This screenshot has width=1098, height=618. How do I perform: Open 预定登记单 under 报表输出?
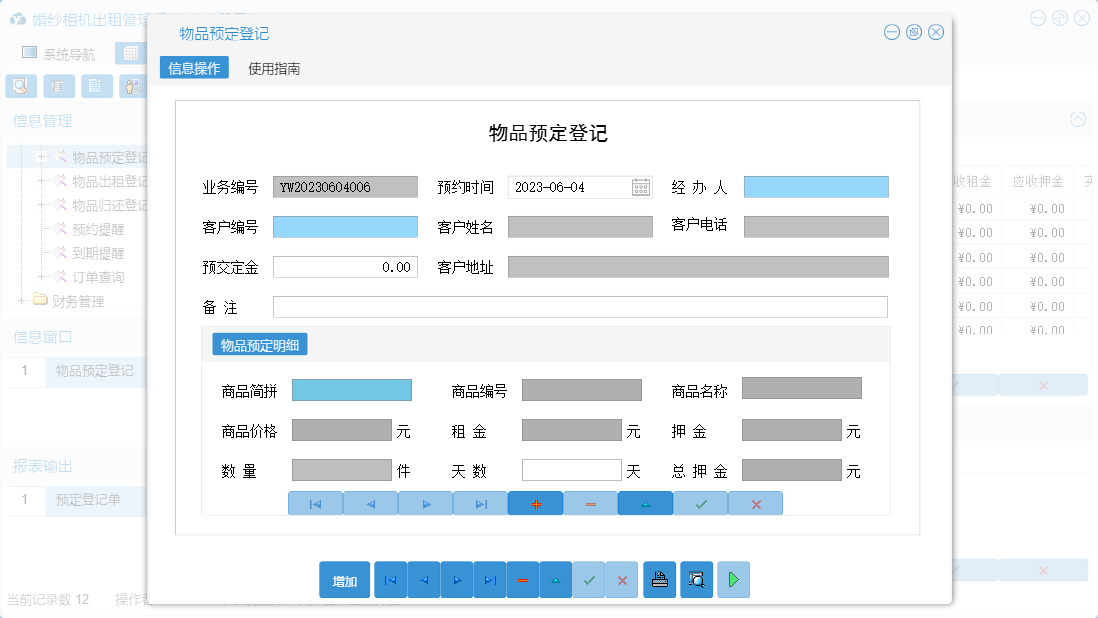90,501
